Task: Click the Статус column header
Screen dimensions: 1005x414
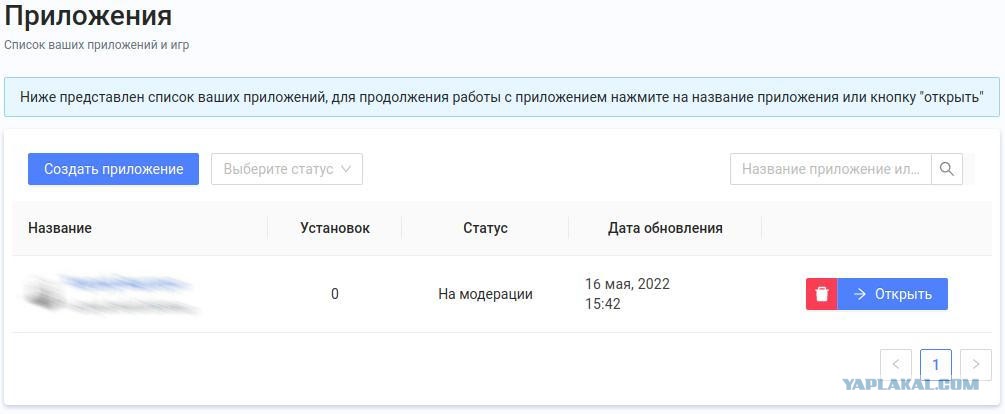Action: [x=485, y=228]
